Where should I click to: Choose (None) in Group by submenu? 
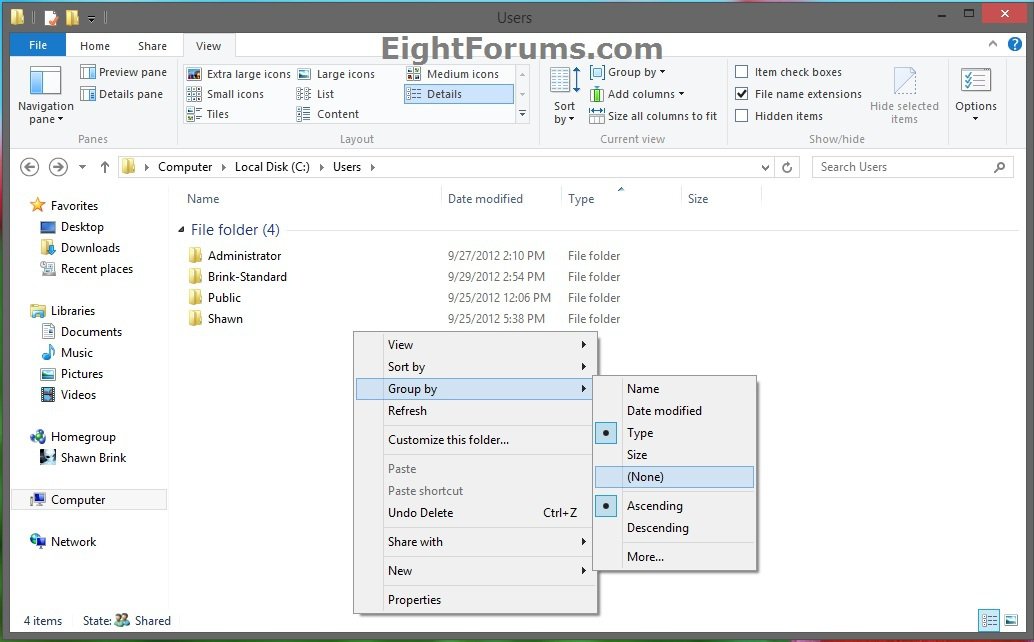click(x=645, y=477)
